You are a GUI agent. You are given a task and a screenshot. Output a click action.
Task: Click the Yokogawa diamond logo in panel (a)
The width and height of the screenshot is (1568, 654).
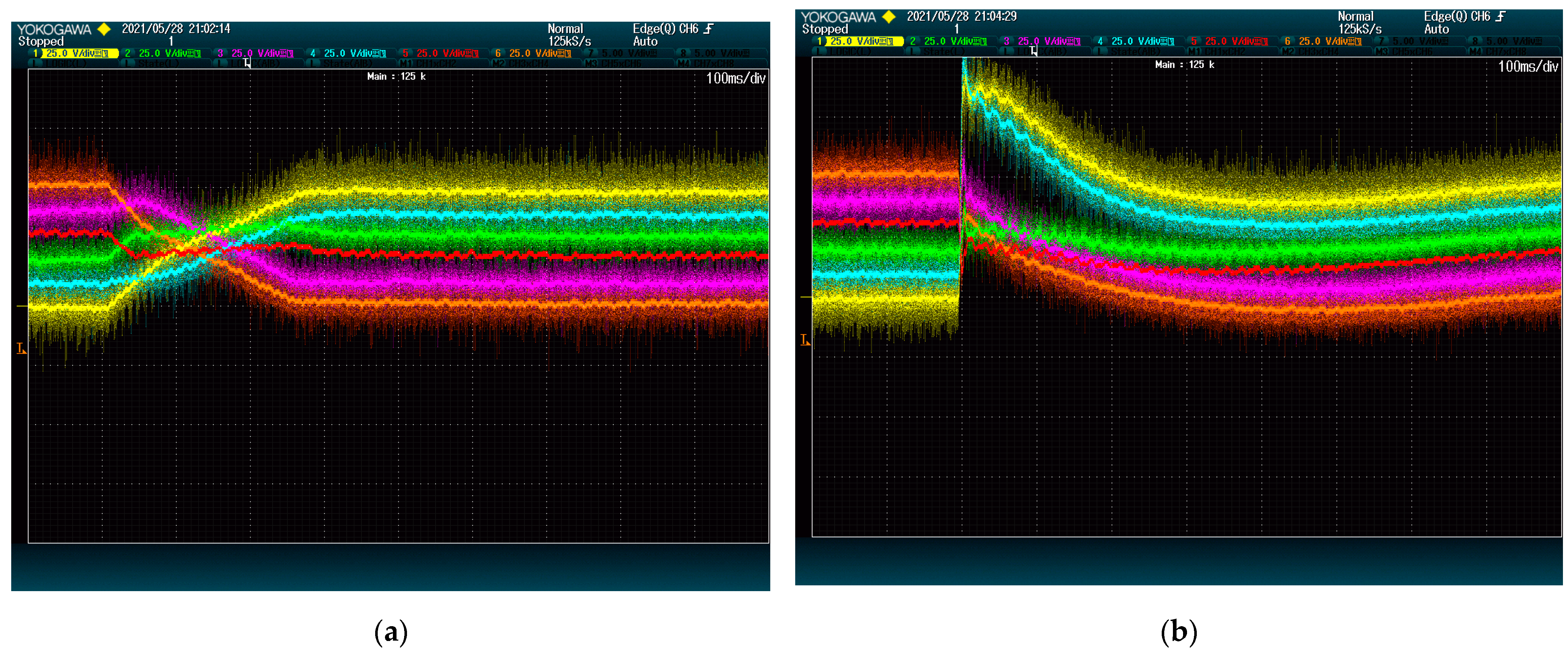pyautogui.click(x=105, y=29)
